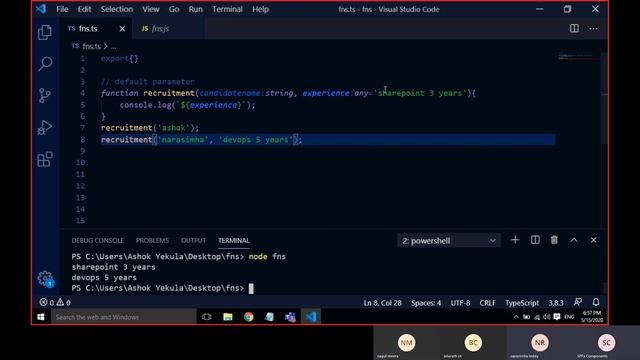Click the SC participant avatar
The height and width of the screenshot is (360, 640).
click(x=606, y=342)
